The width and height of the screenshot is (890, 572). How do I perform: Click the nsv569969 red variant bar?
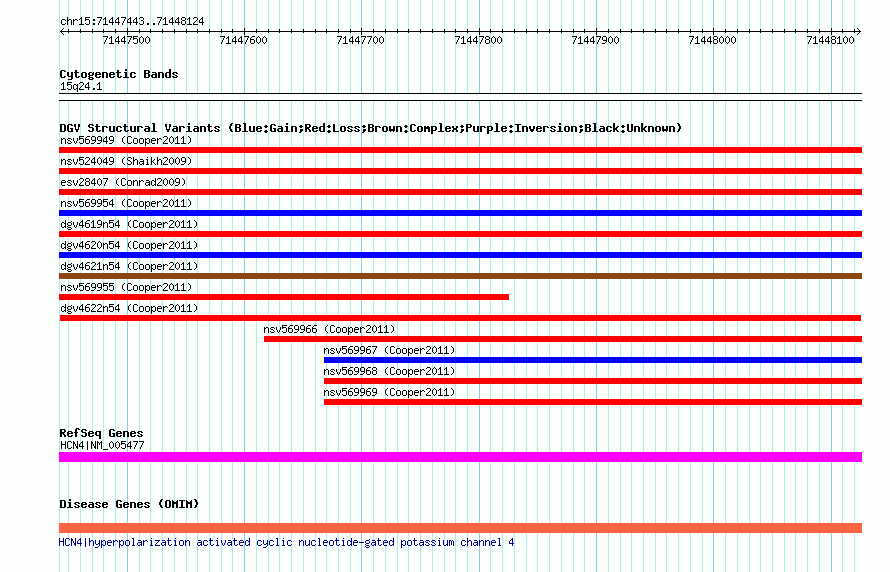pos(593,402)
